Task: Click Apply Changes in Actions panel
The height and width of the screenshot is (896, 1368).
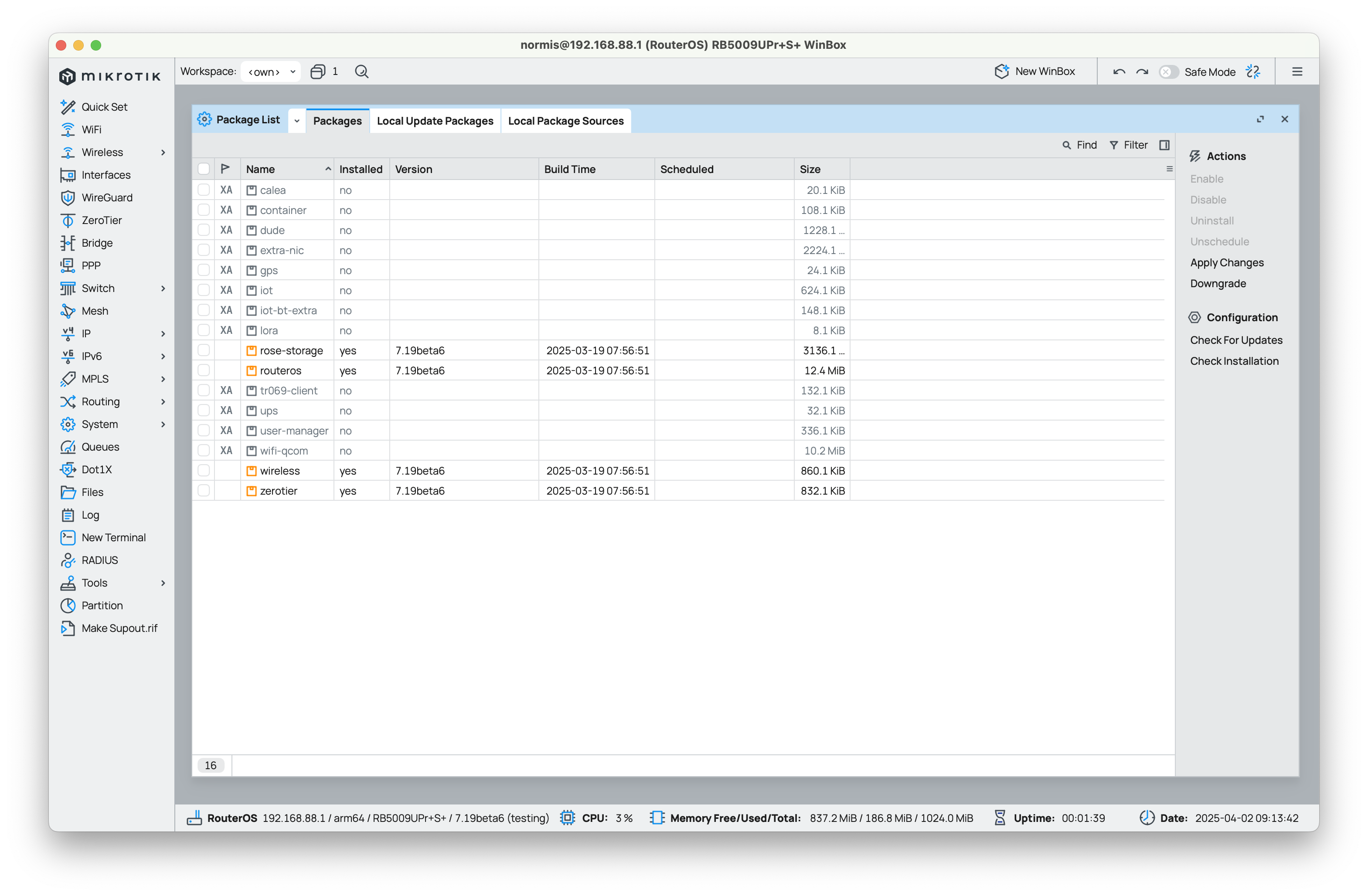Action: [x=1227, y=262]
